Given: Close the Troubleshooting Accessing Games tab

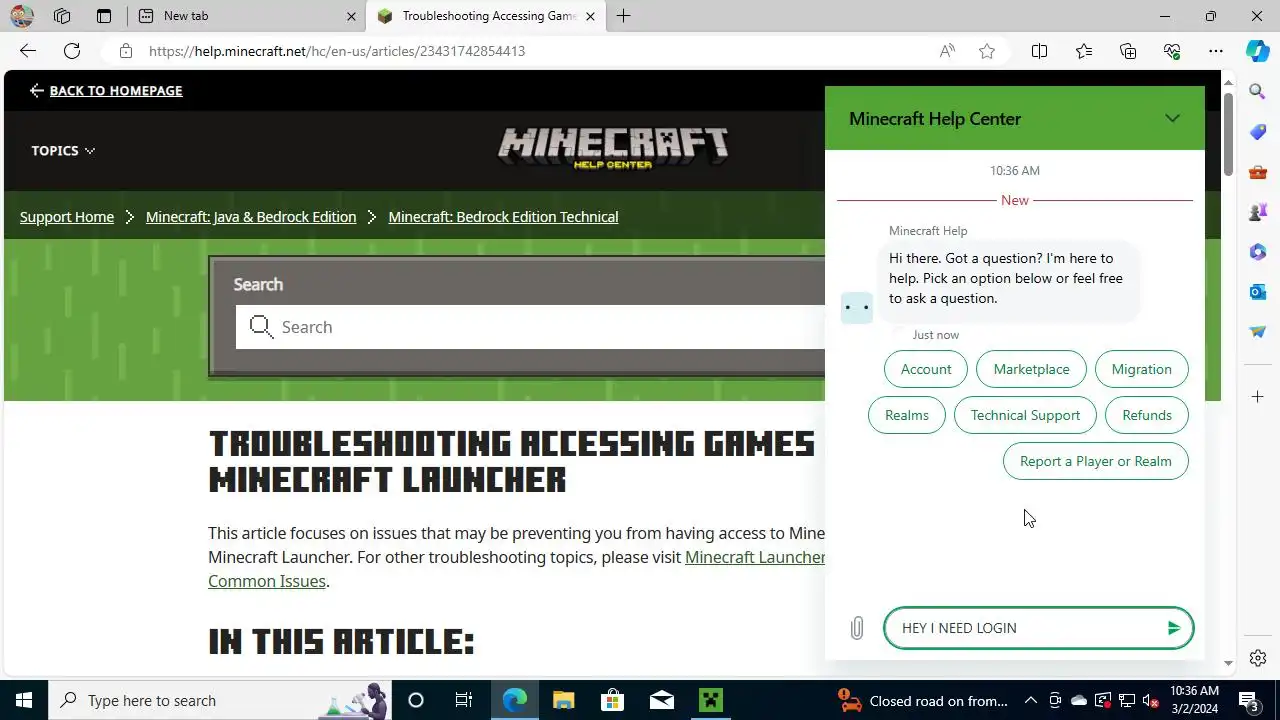Looking at the screenshot, I should [x=590, y=16].
